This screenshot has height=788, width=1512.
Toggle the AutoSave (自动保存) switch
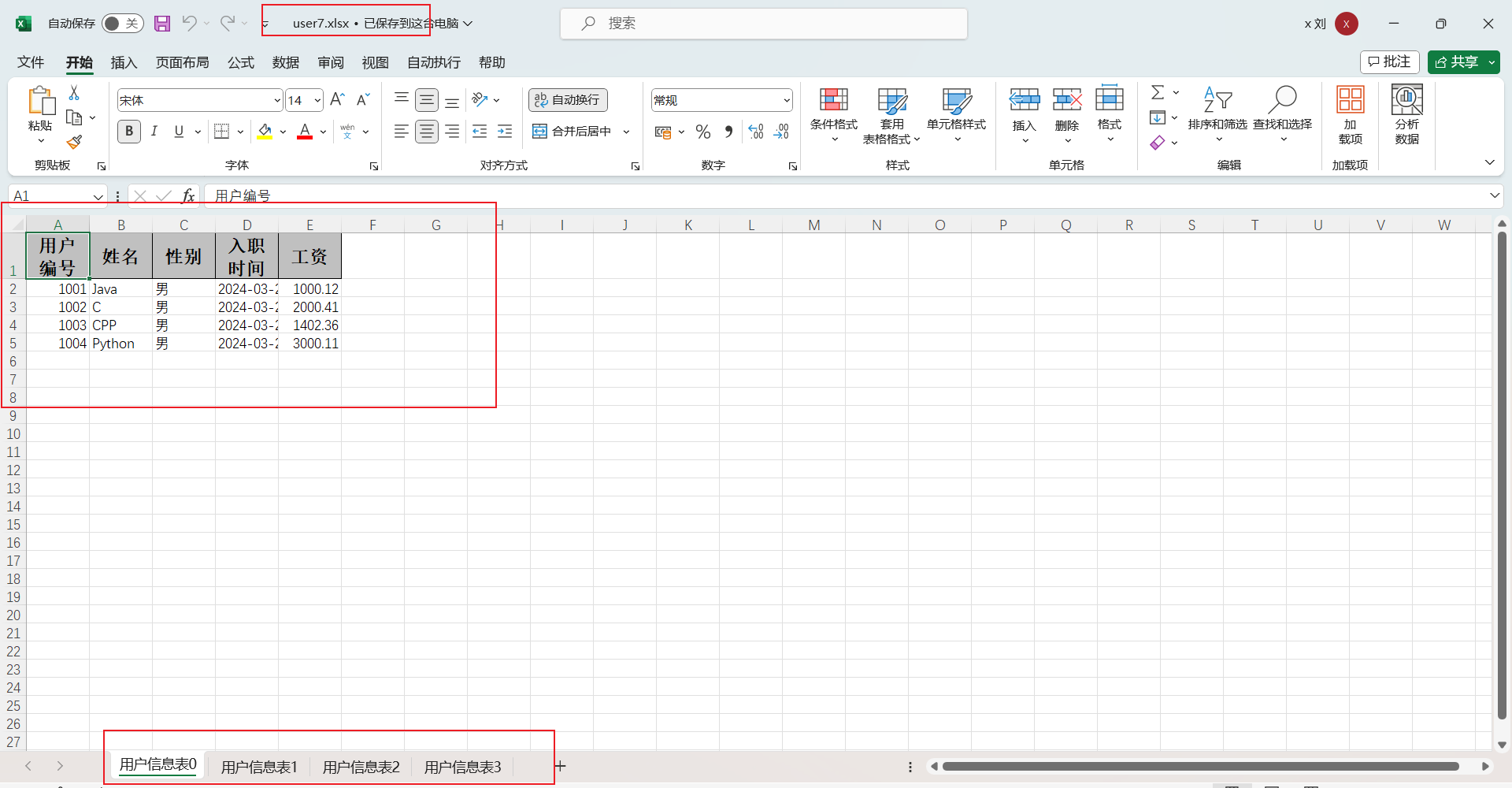[122, 24]
